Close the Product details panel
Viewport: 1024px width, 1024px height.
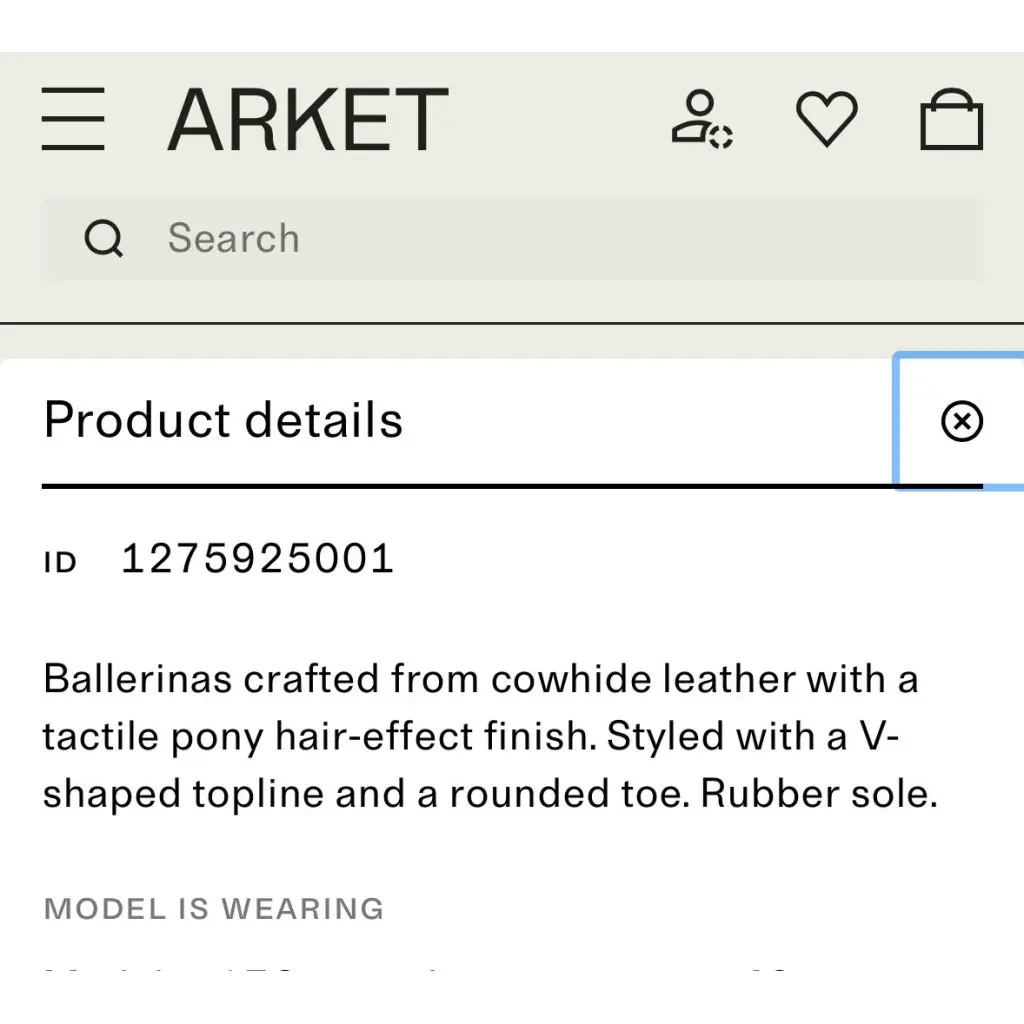[x=962, y=421]
